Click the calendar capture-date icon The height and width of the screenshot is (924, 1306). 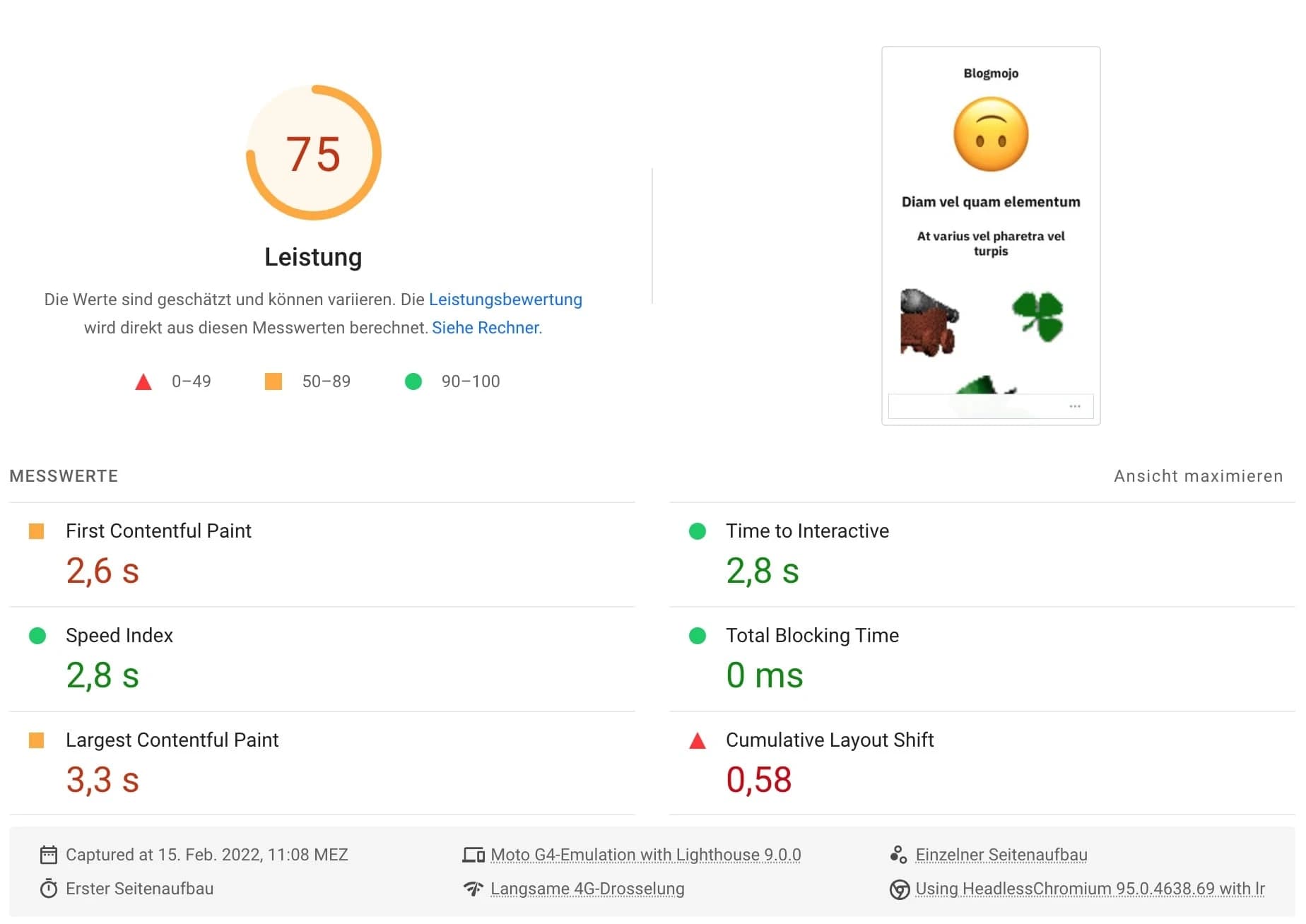pos(48,854)
